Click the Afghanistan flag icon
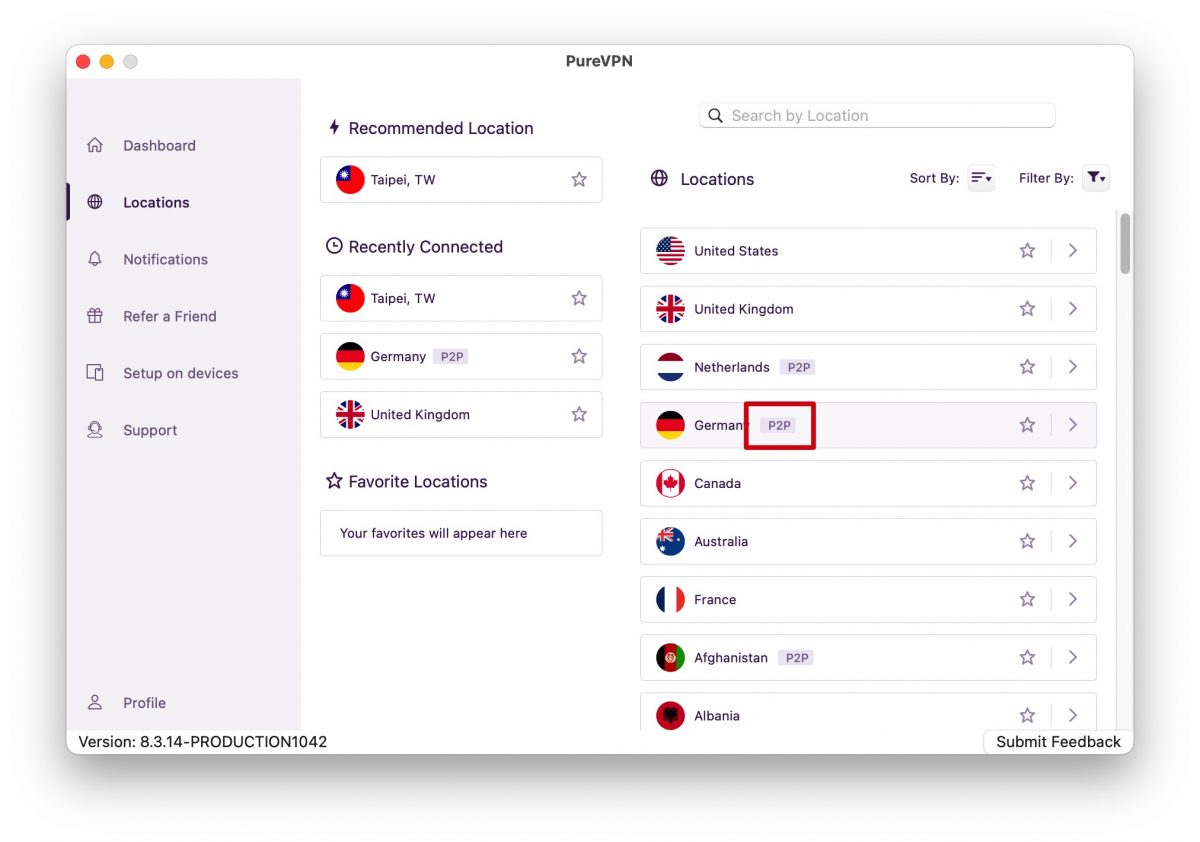Image resolution: width=1200 pixels, height=842 pixels. point(670,657)
